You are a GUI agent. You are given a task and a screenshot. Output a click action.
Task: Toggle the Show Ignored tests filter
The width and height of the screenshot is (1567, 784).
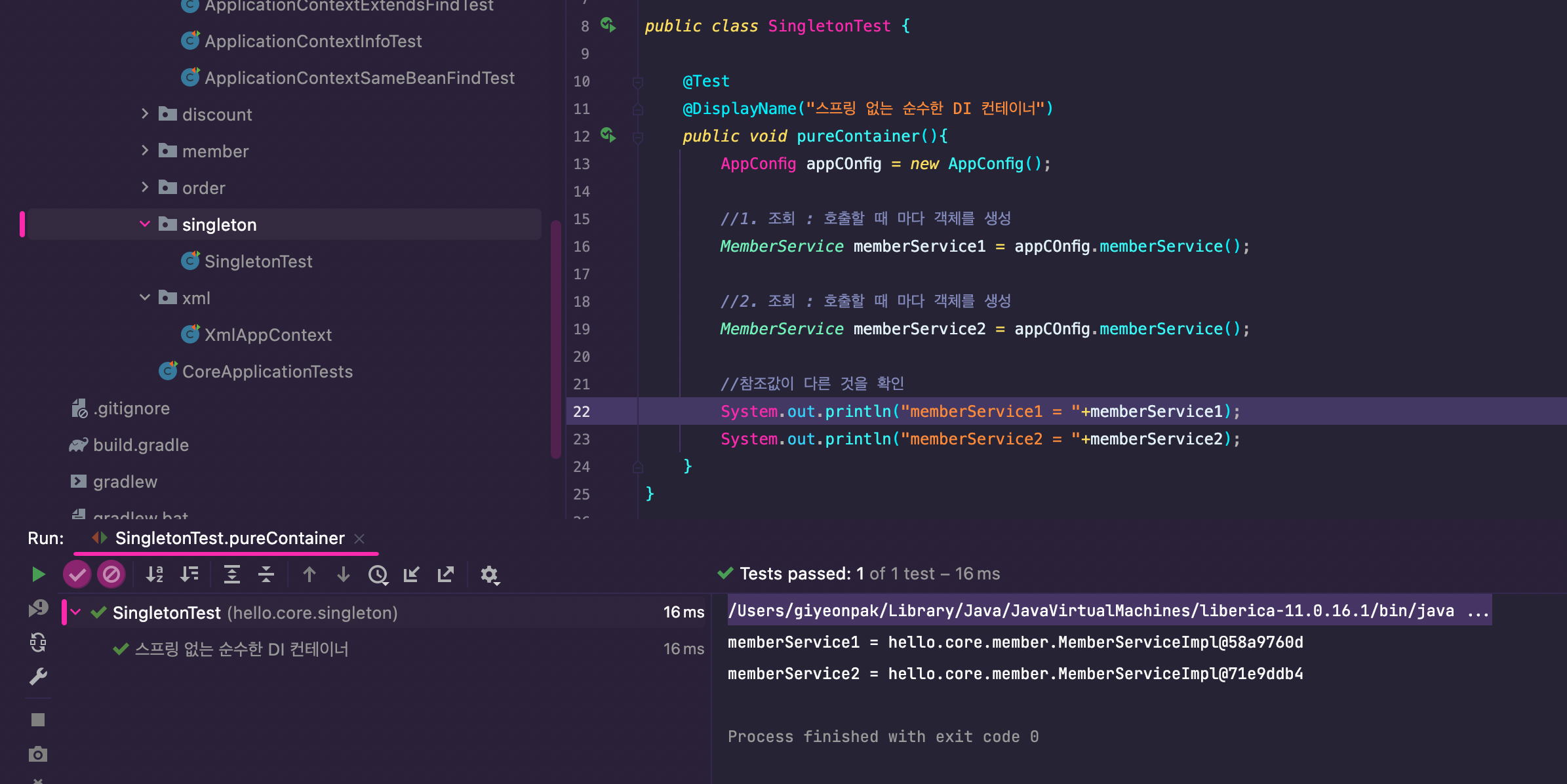(x=111, y=574)
